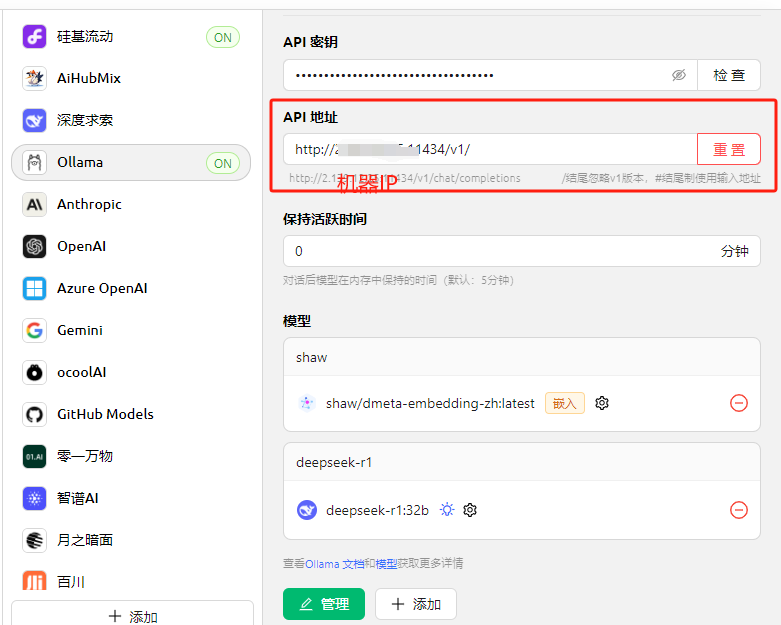Viewport: 781px width, 625px height.
Task: Click into the API 地址 input field
Action: pyautogui.click(x=490, y=149)
